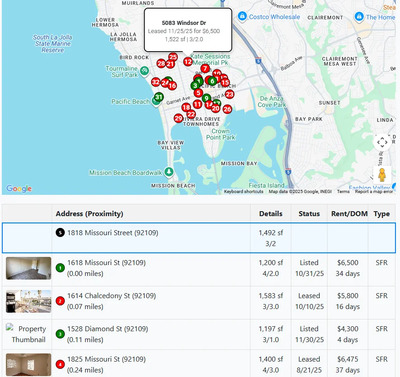
Task: Click map marker 21
Action: click(170, 64)
